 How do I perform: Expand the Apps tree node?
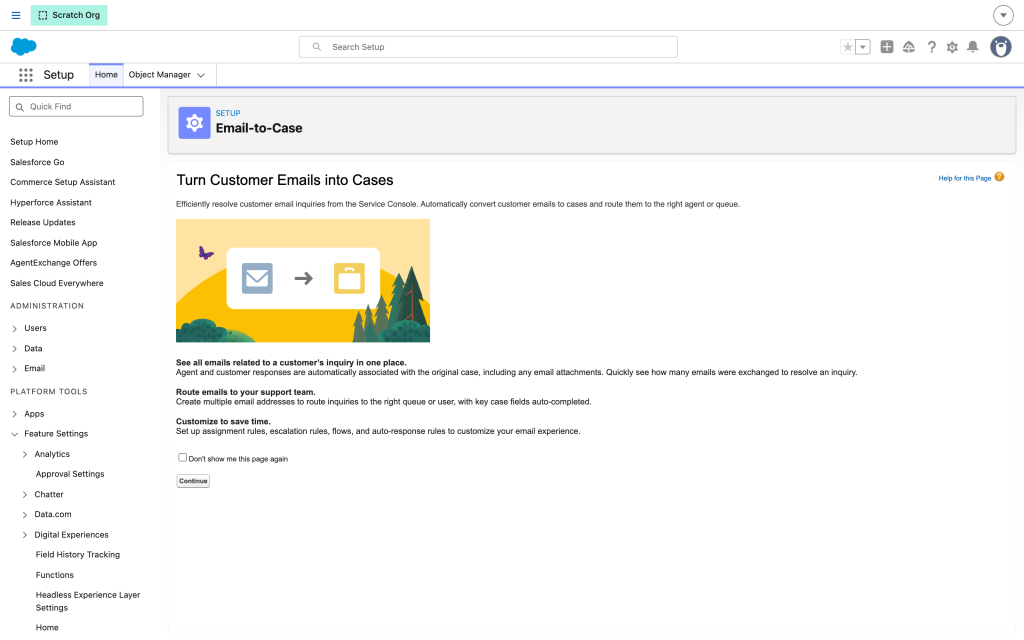[14, 414]
